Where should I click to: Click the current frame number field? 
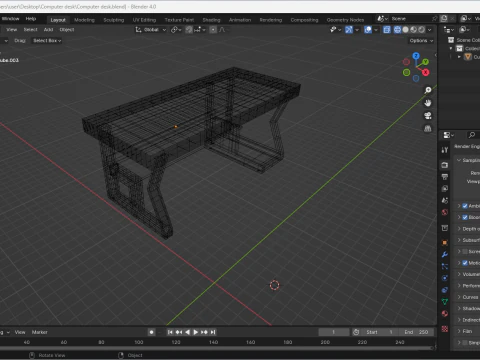(x=333, y=332)
